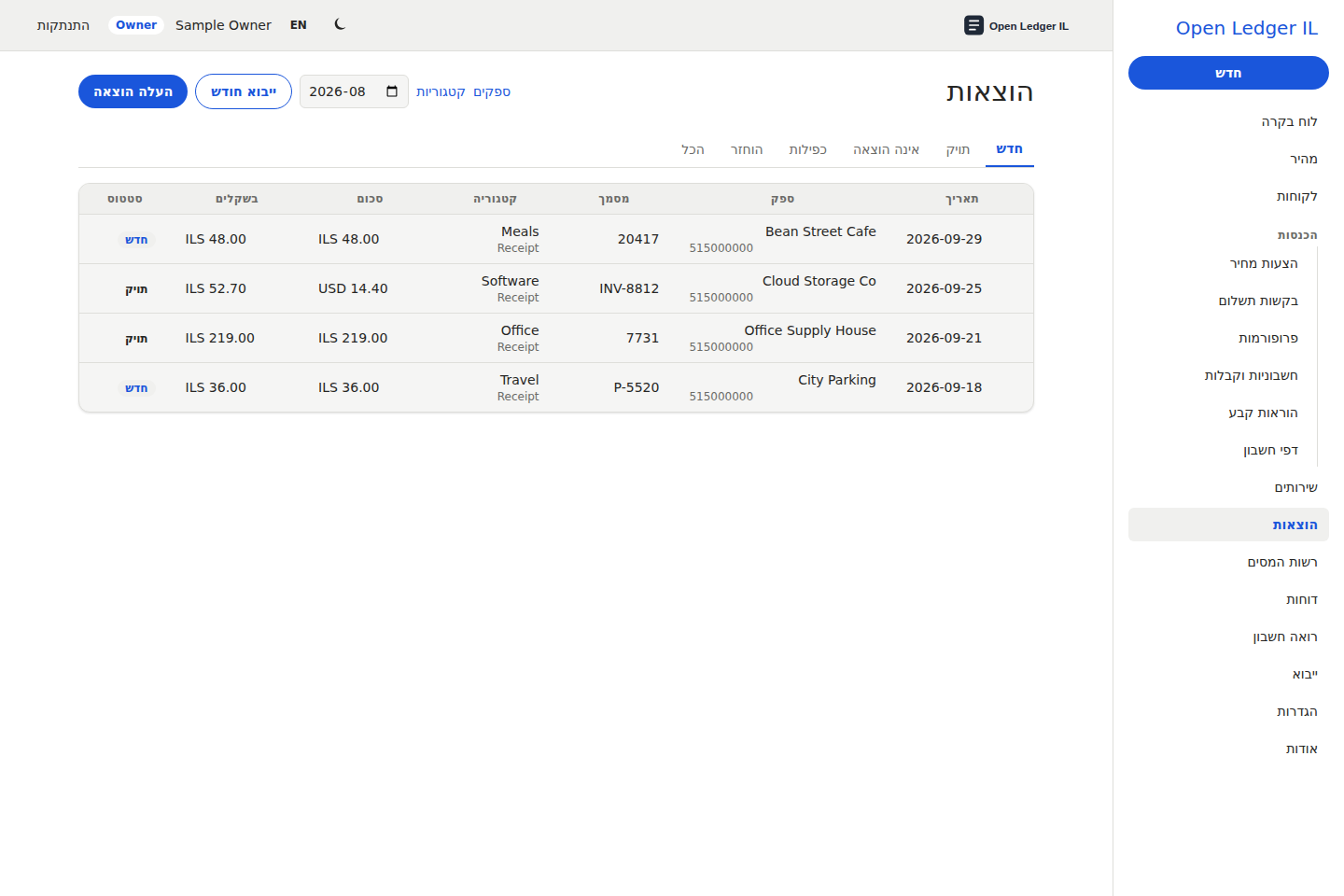1344x896 pixels.
Task: Open the קטגוריות link
Action: click(441, 91)
